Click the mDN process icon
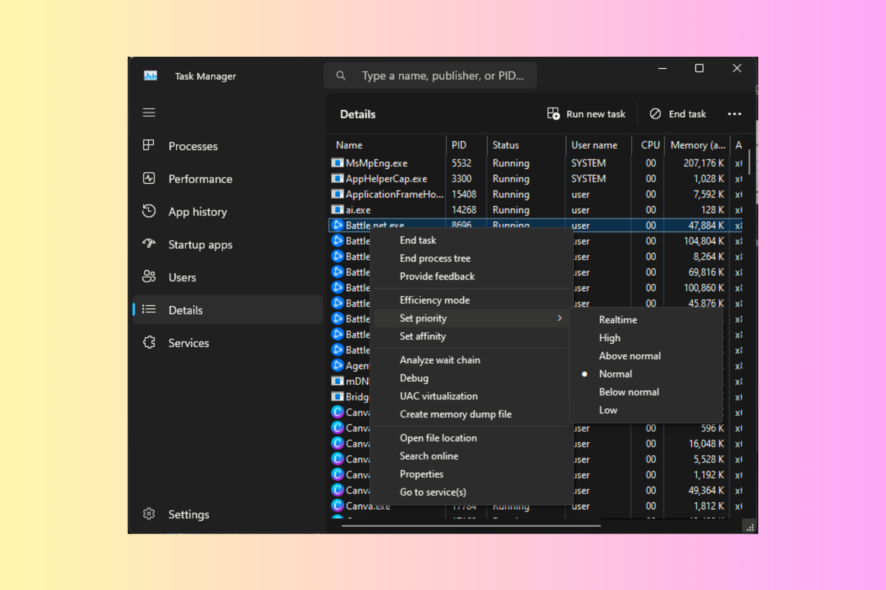886x590 pixels. [x=337, y=381]
